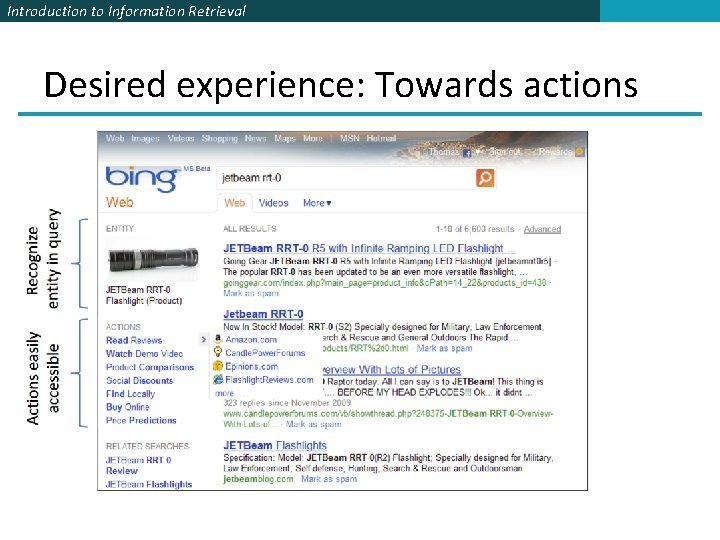The height and width of the screenshot is (540, 720).
Task: Click the Buy Online action
Action: [128, 407]
